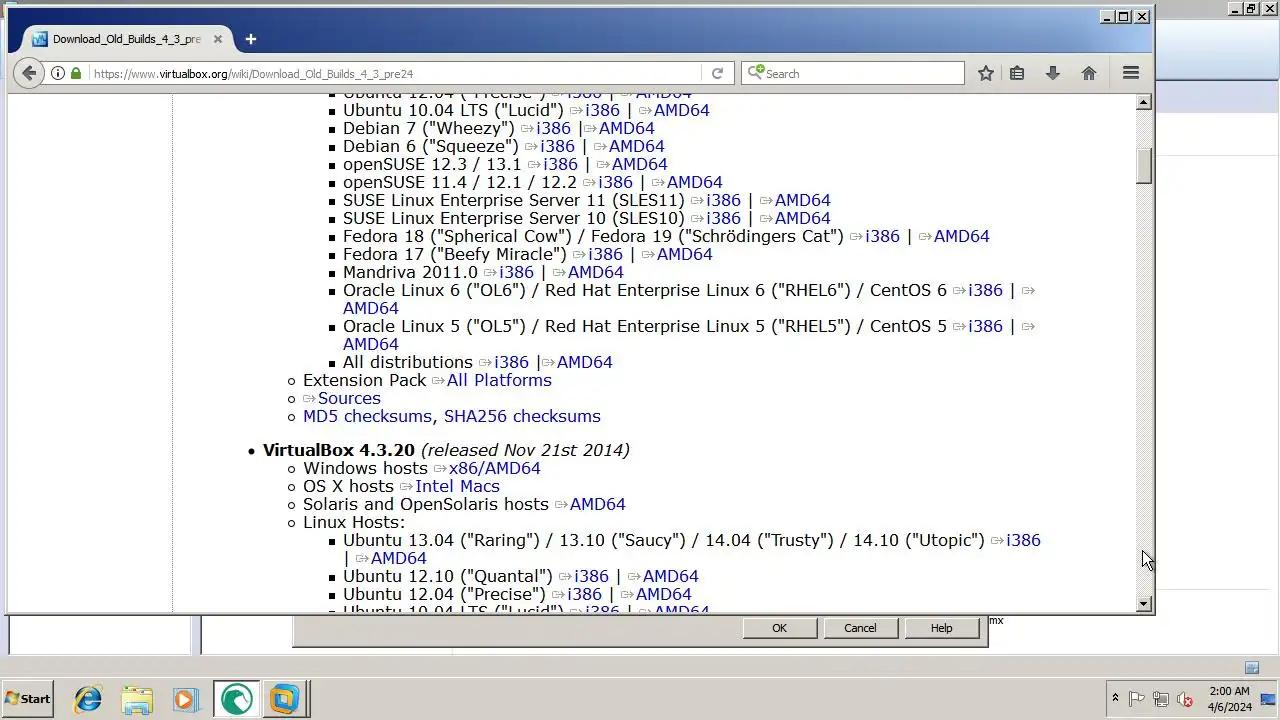The image size is (1280, 720).
Task: Open Mandriva 2011.0 i386 link
Action: [x=516, y=272]
